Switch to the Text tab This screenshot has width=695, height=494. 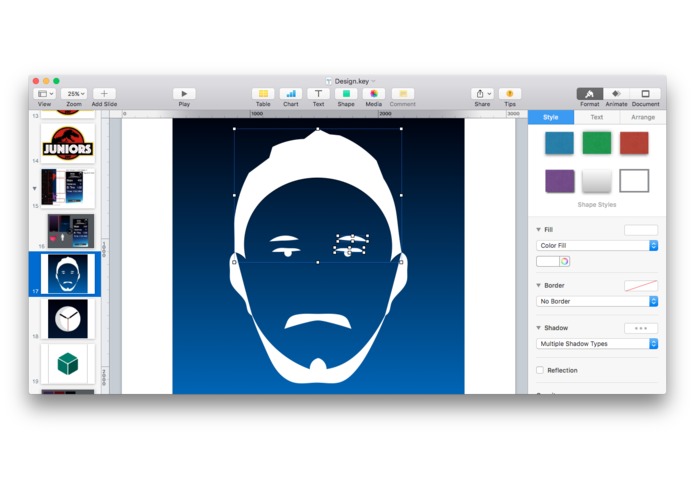coord(597,117)
